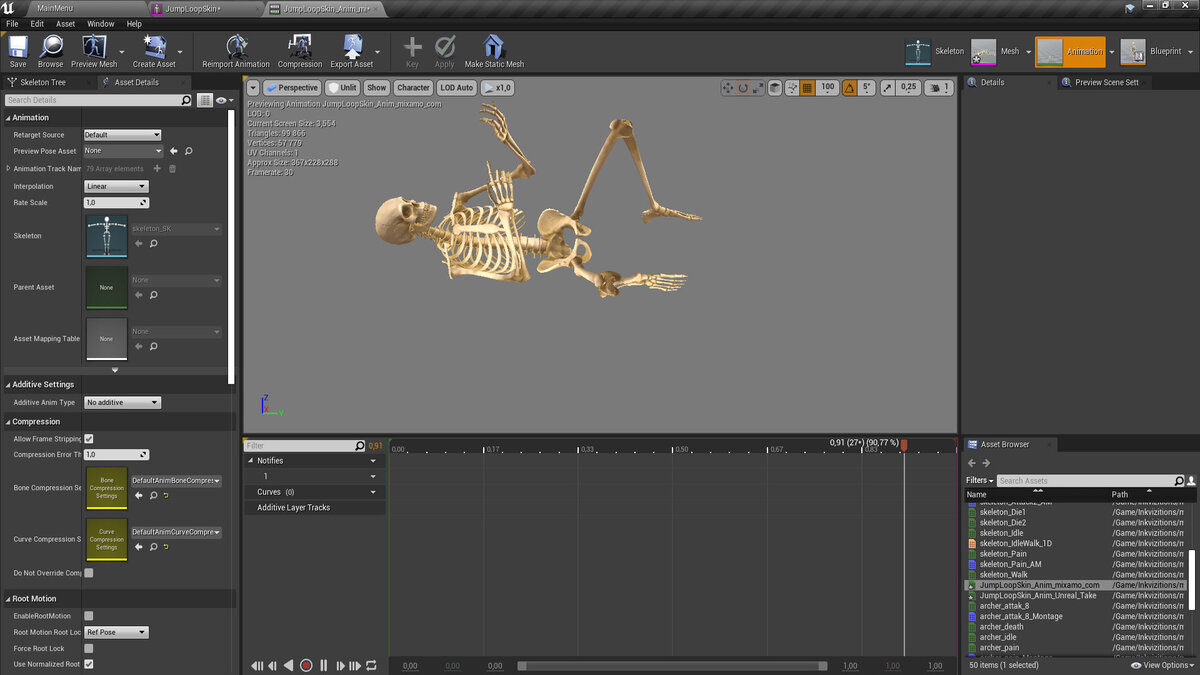This screenshot has width=1200, height=675.
Task: Toggle the Force Root Lock checkbox
Action: 89,648
